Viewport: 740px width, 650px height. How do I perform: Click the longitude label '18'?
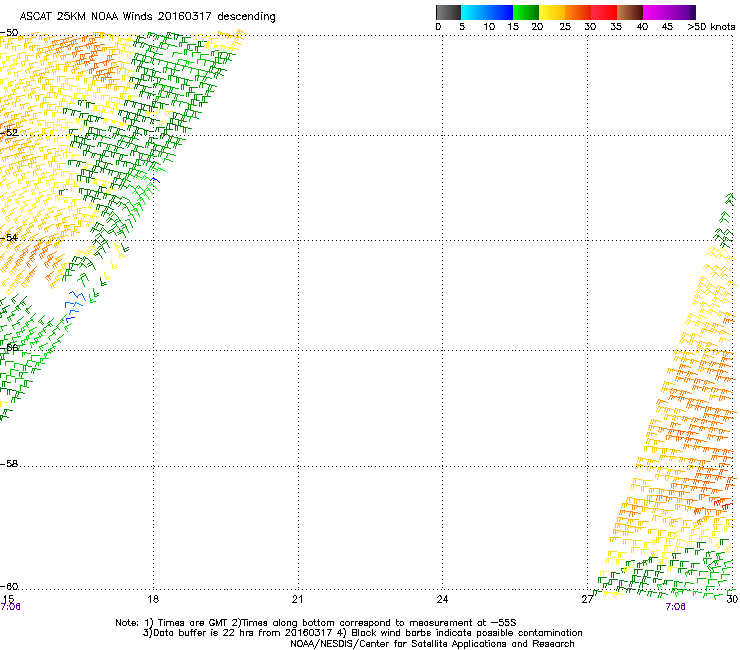pos(153,599)
